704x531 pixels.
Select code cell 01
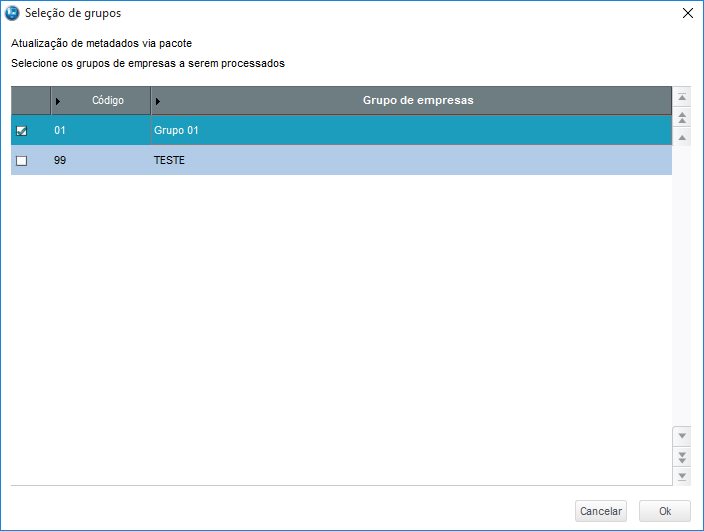101,130
